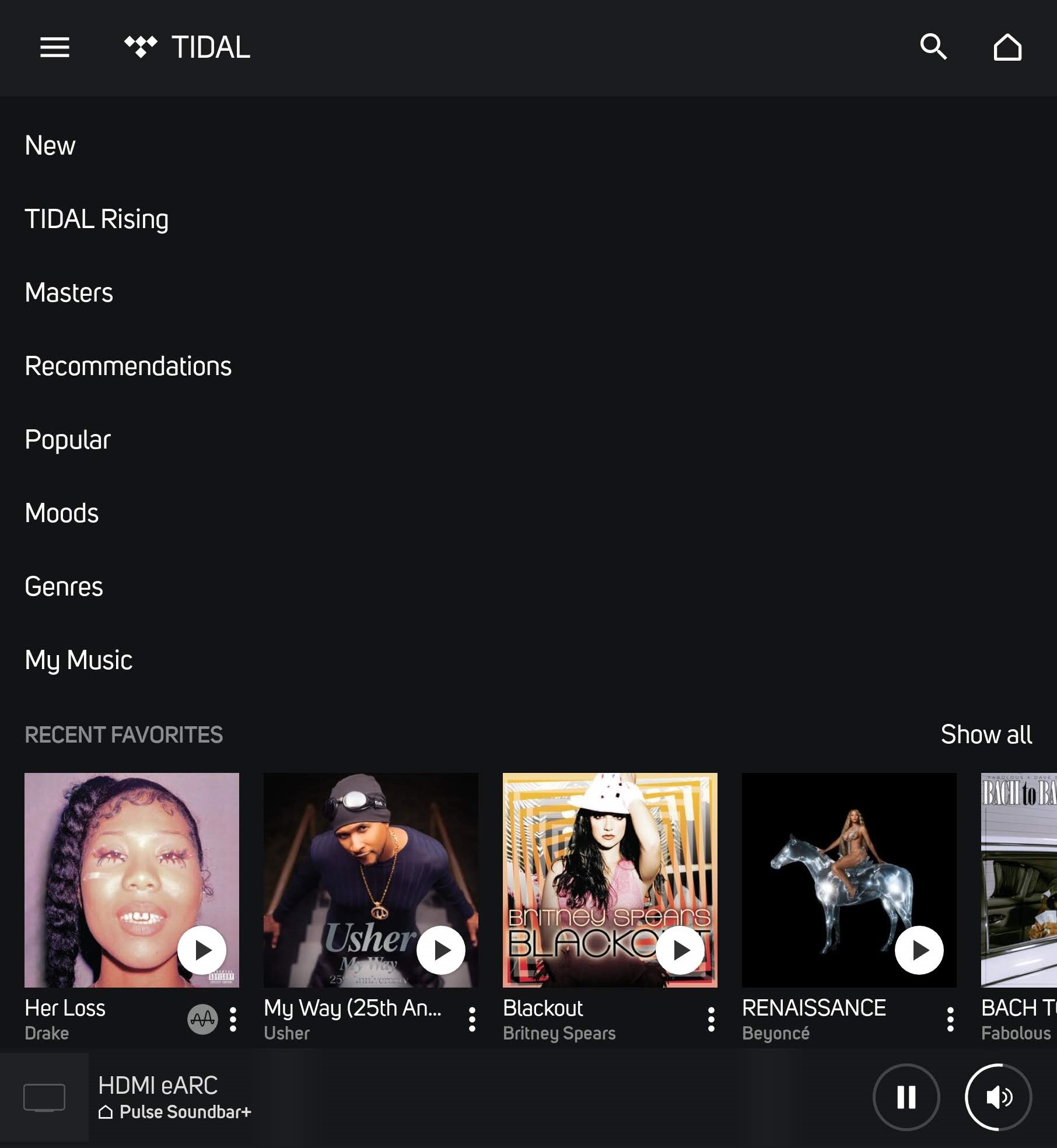Viewport: 1057px width, 1148px height.
Task: Go to the home screen icon
Action: click(1007, 47)
